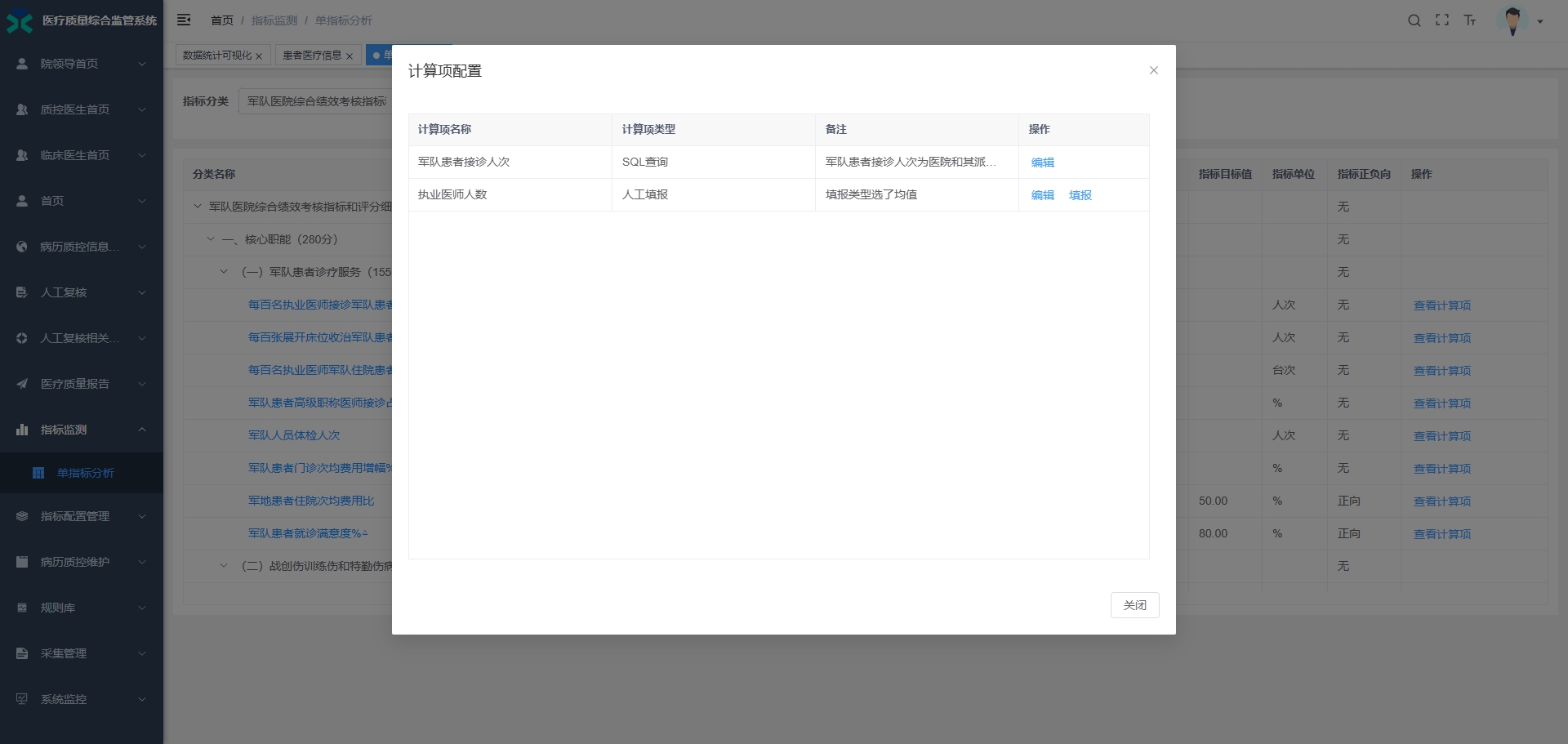Expand the 规则库 menu chevron

pos(142,608)
